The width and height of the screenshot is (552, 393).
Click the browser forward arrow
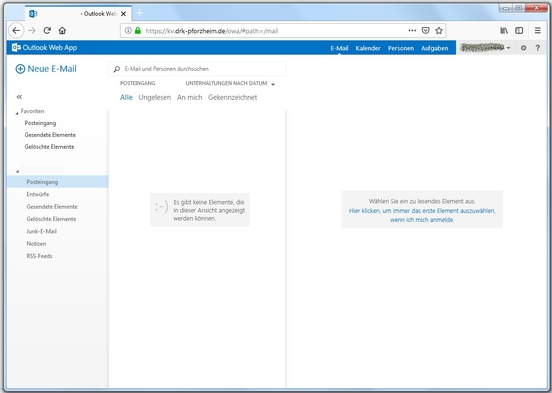click(x=32, y=31)
